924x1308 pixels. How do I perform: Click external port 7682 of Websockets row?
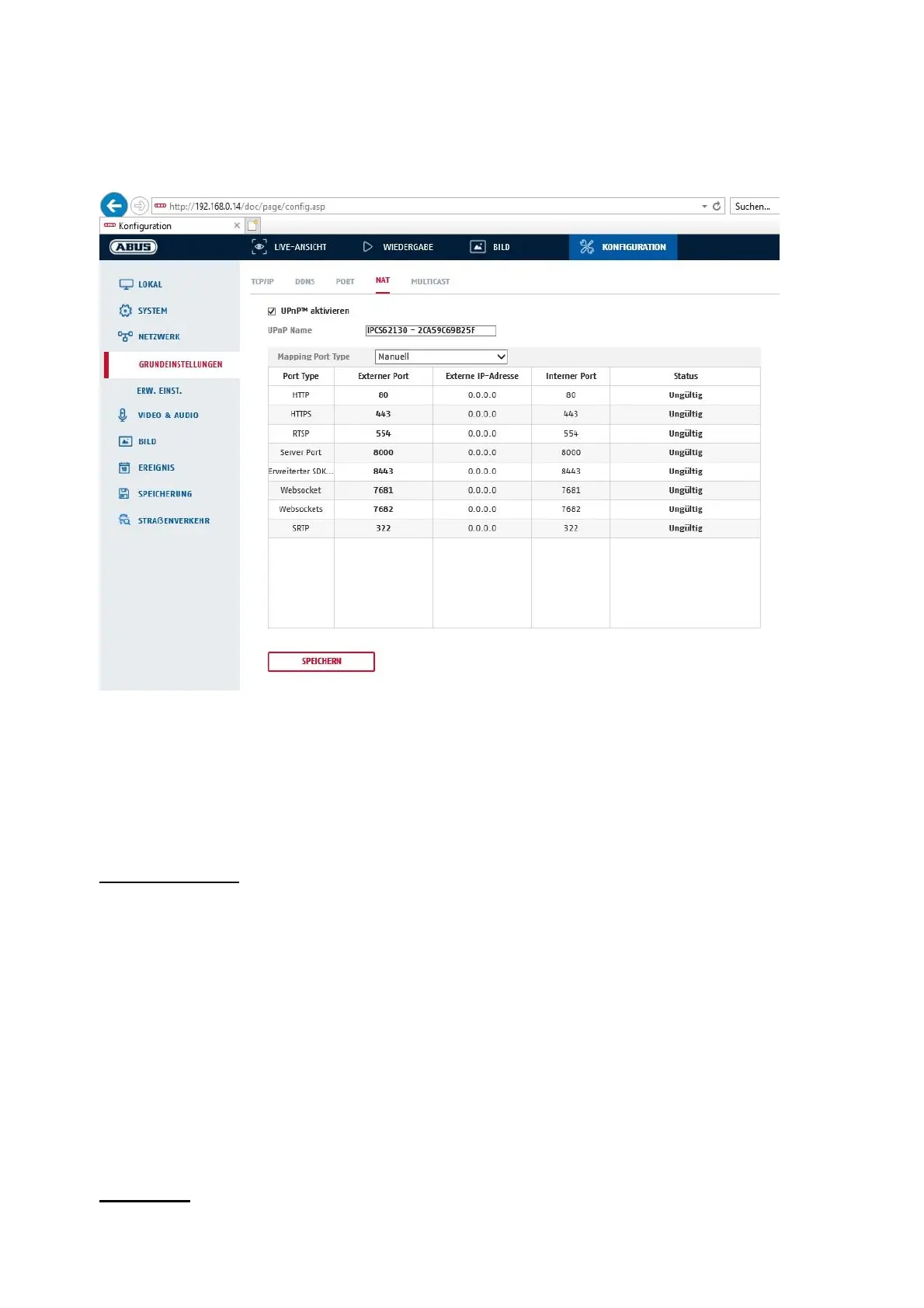click(x=384, y=510)
